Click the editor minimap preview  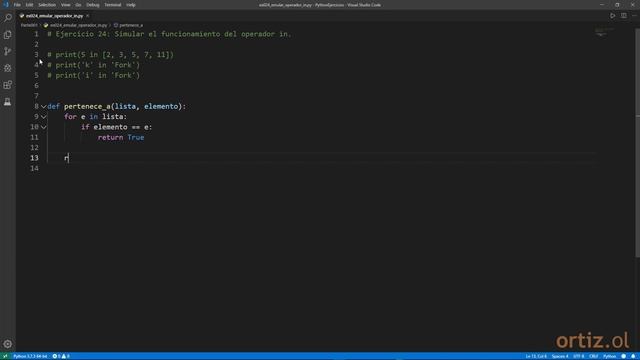tap(604, 32)
